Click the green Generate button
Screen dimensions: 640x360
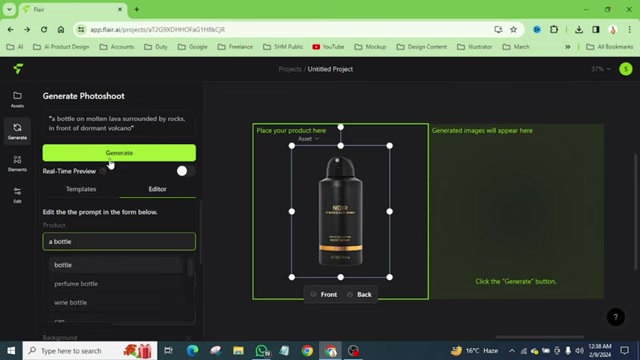[119, 153]
